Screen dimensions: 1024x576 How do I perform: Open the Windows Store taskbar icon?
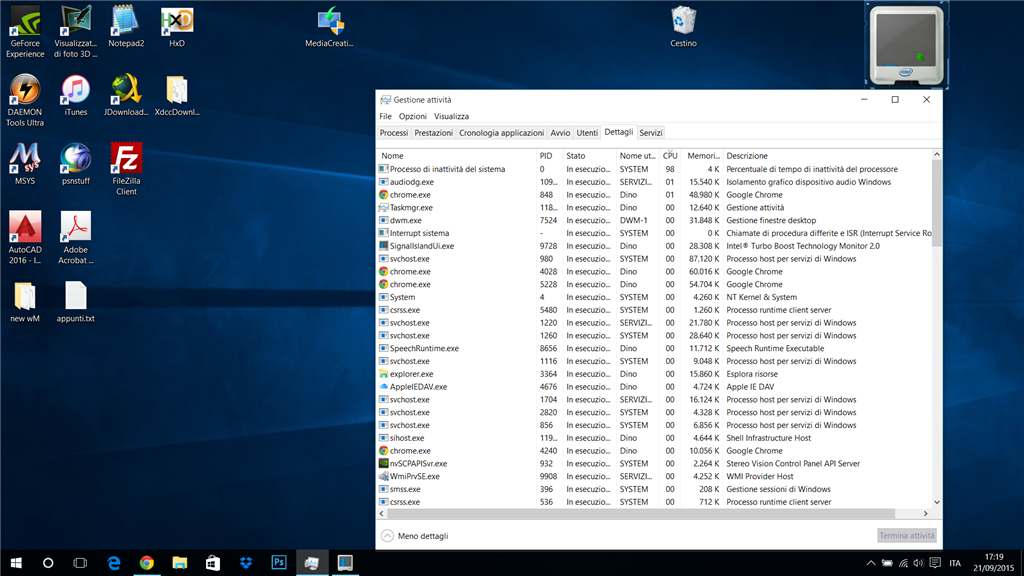click(x=212, y=562)
